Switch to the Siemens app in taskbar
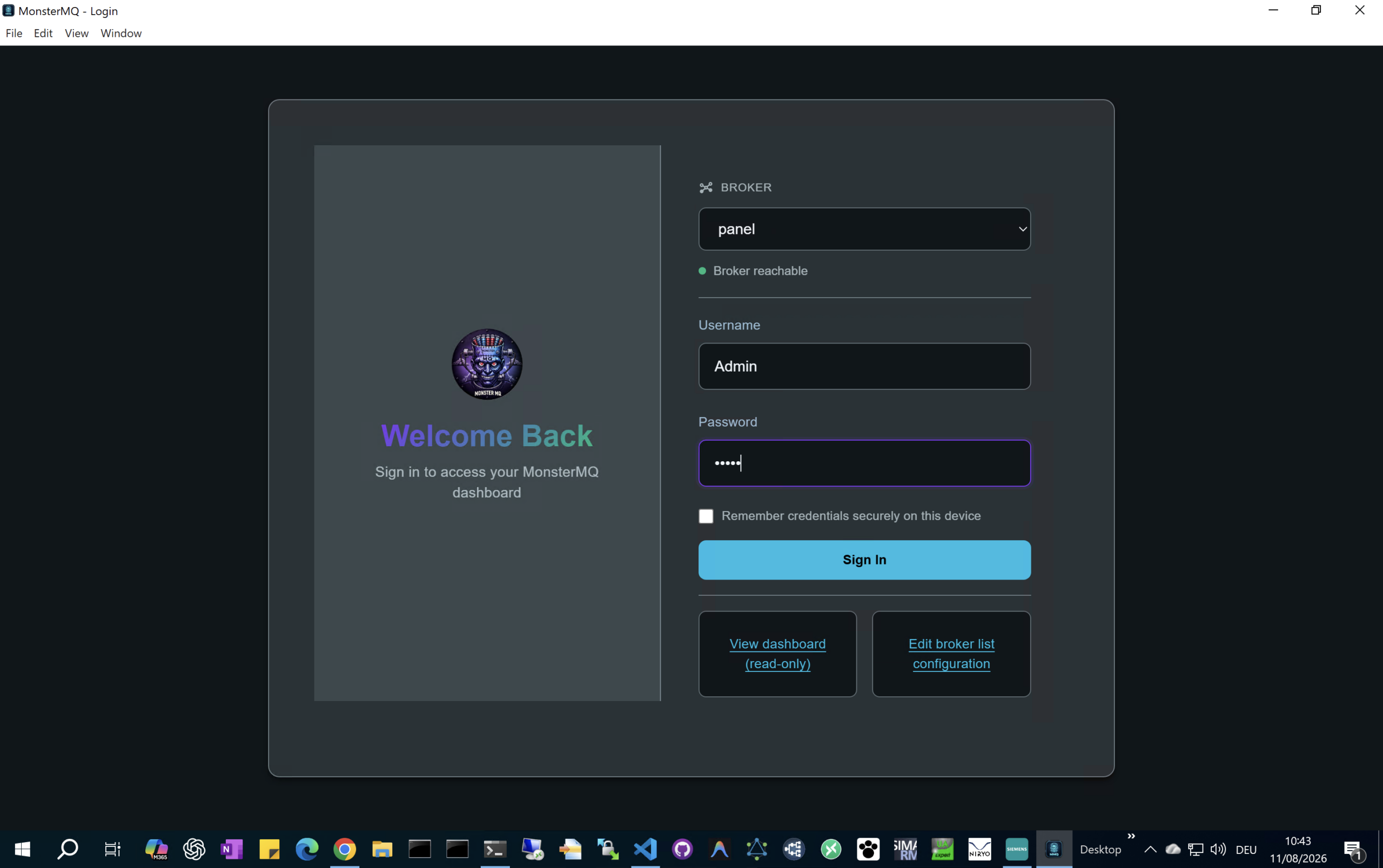The width and height of the screenshot is (1383, 868). point(1017,849)
